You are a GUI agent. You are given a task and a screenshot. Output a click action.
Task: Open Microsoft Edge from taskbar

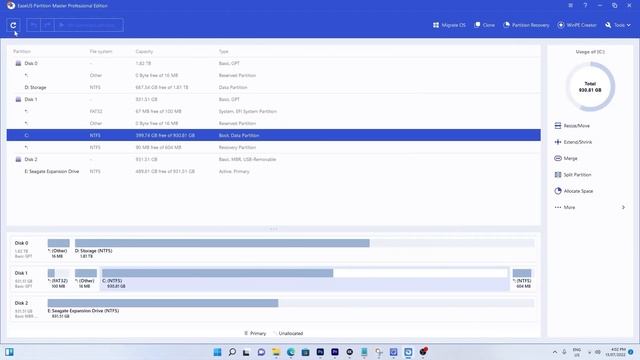291,352
